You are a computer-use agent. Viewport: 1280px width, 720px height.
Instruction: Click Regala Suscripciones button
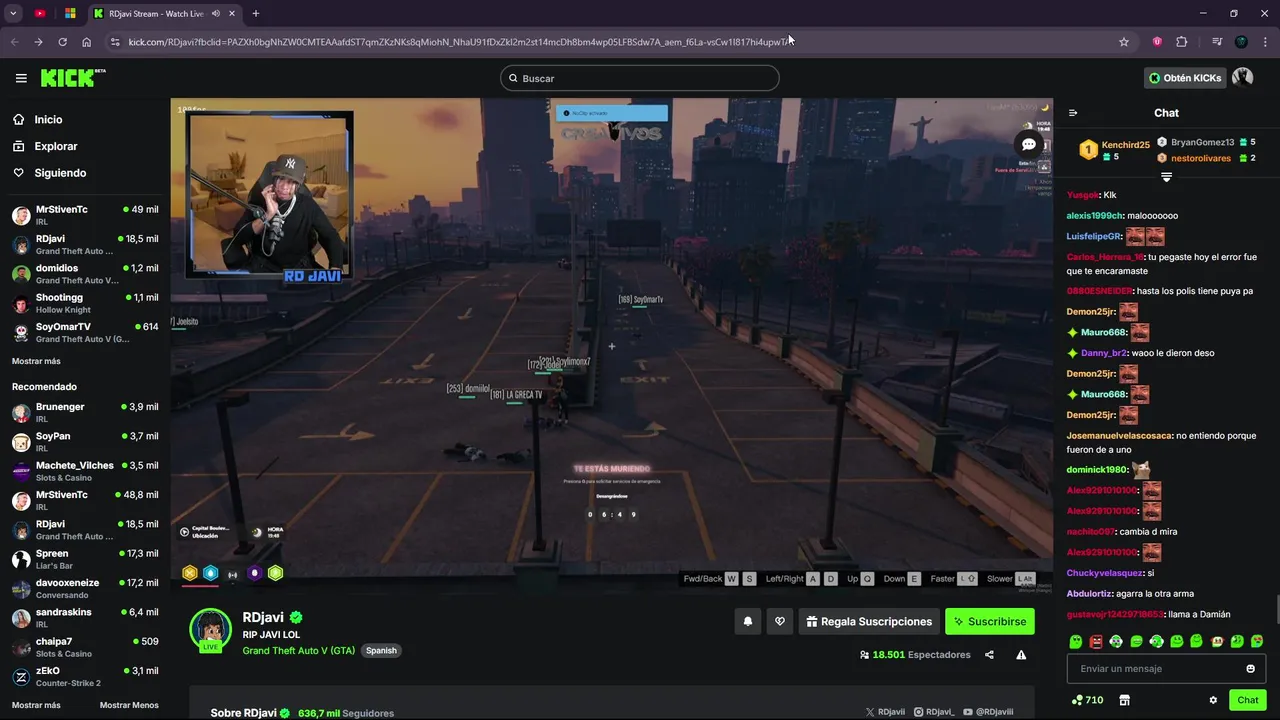869,621
